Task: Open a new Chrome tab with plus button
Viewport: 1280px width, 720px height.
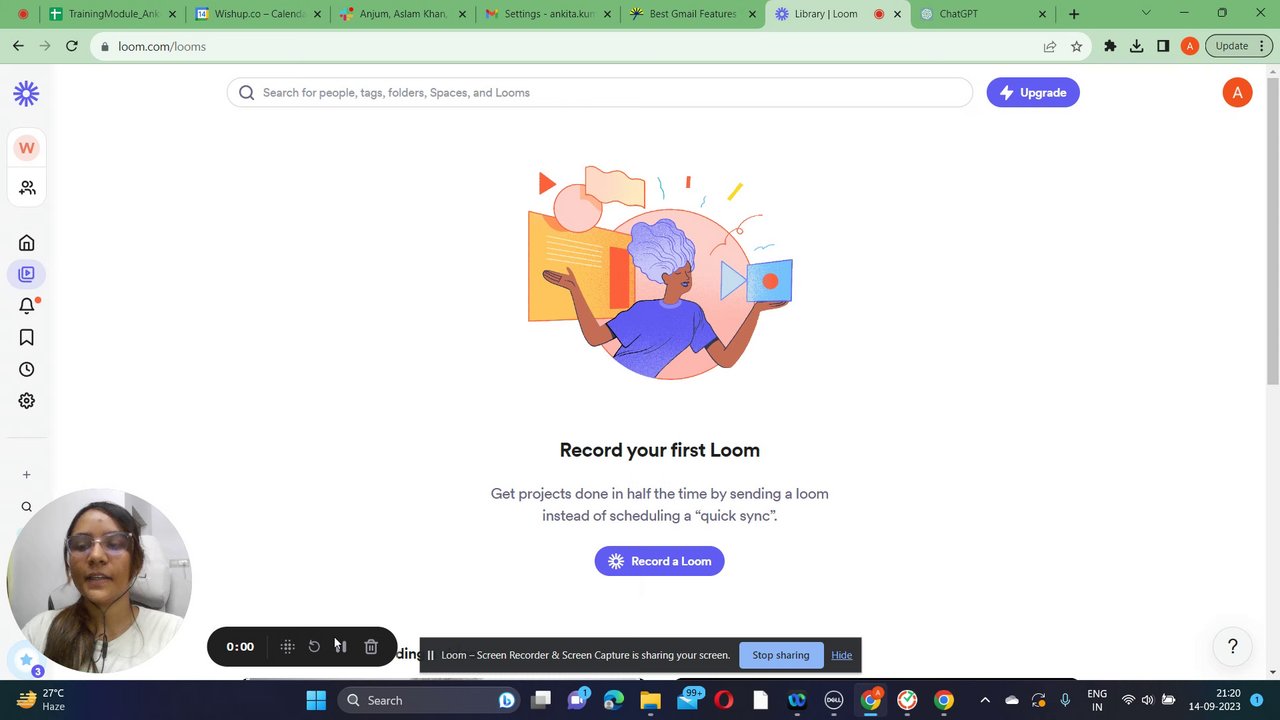Action: coord(1074,14)
